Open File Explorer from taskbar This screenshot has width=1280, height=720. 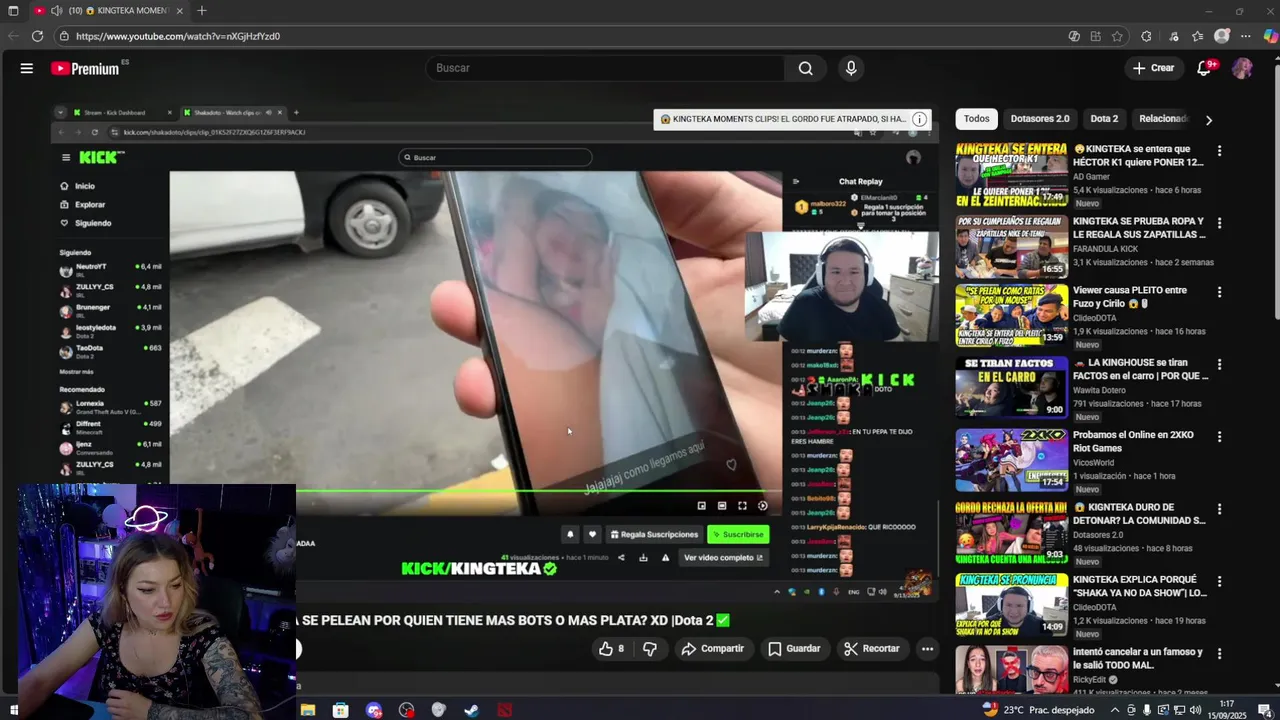click(x=308, y=710)
